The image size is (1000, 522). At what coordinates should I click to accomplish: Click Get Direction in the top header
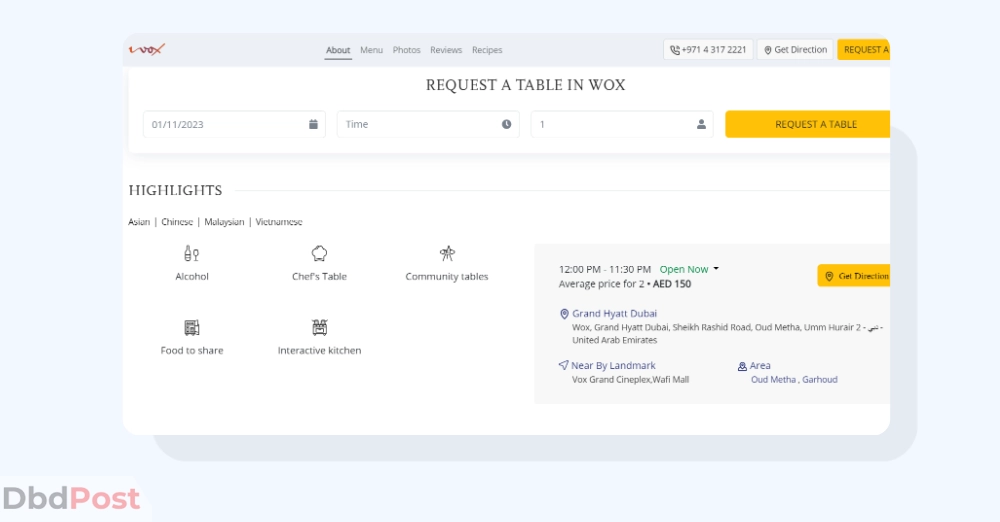pos(795,50)
